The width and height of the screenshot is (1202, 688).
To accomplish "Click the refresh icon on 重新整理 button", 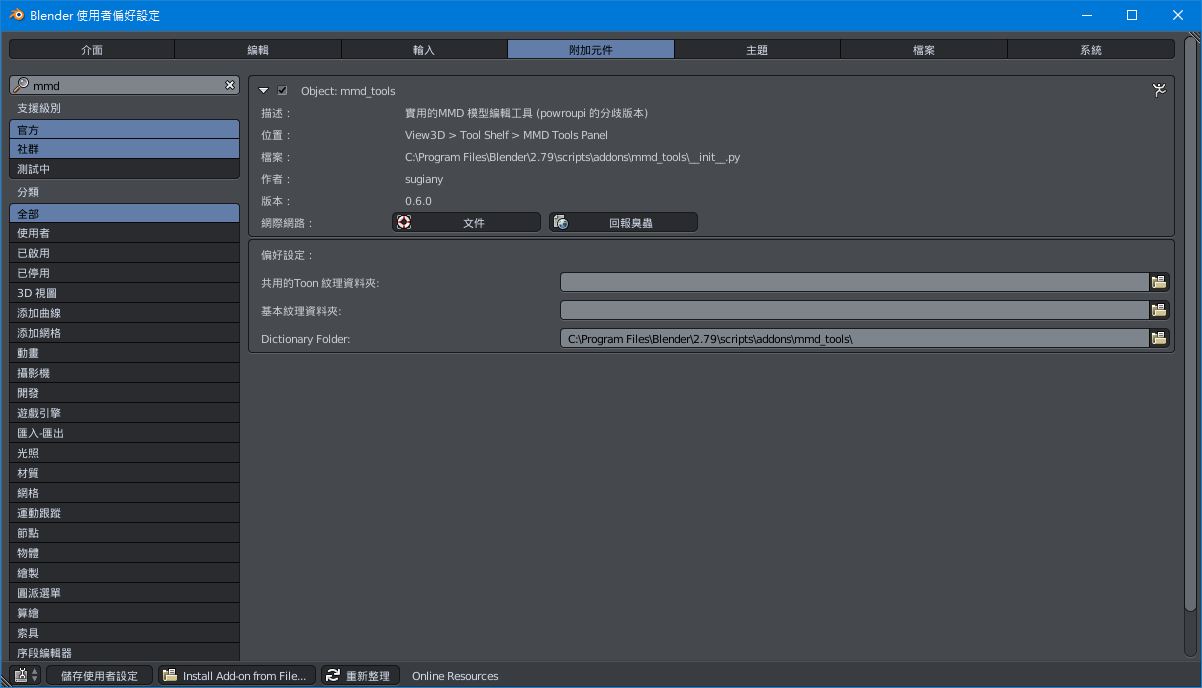I will coord(332,675).
